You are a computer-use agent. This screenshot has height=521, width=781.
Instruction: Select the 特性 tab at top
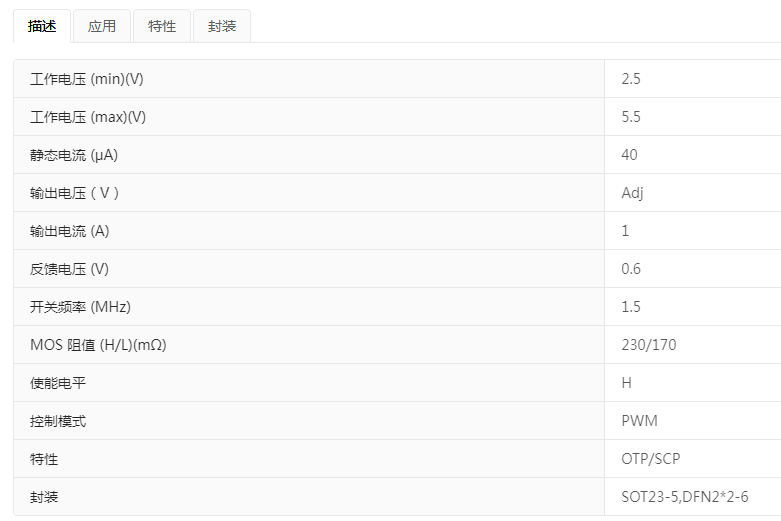(x=162, y=27)
